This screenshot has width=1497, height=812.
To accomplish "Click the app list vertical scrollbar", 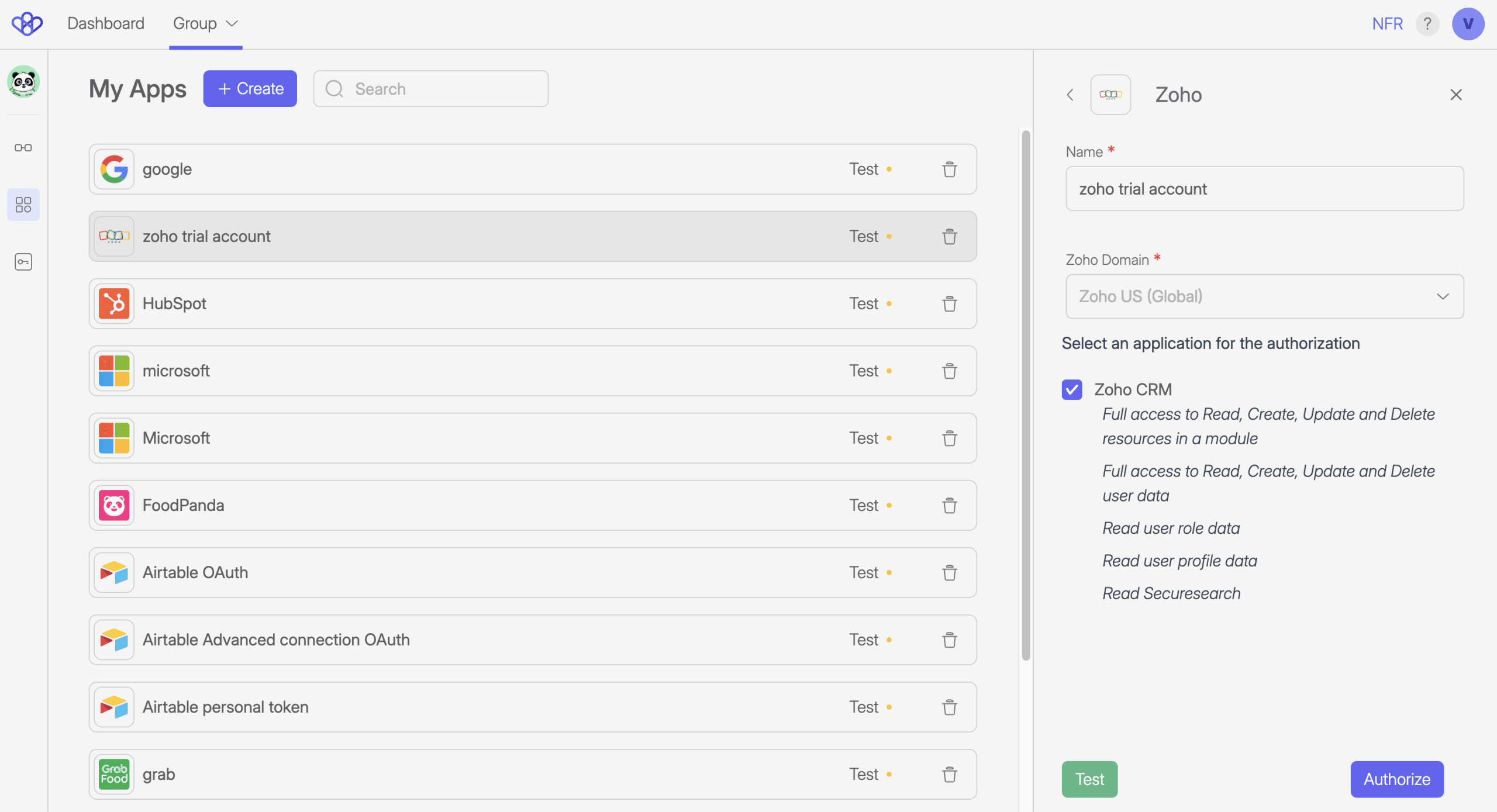I will (x=1026, y=396).
